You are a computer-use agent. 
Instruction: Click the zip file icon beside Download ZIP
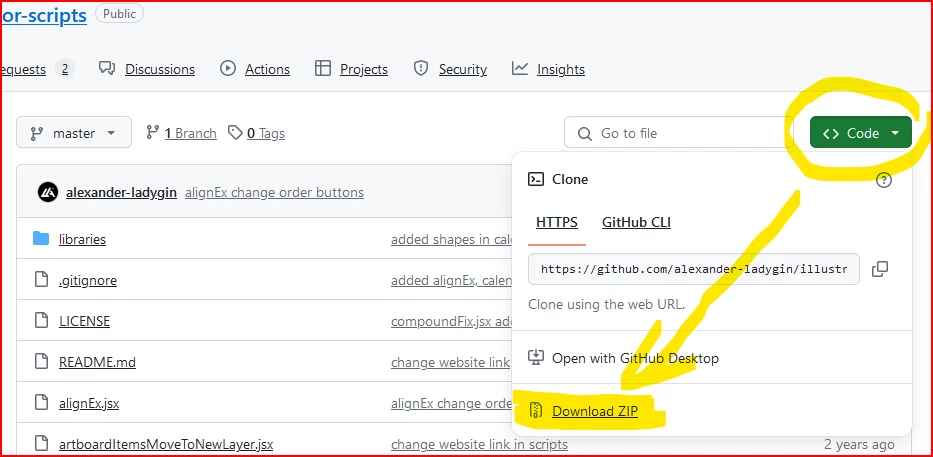(x=536, y=411)
